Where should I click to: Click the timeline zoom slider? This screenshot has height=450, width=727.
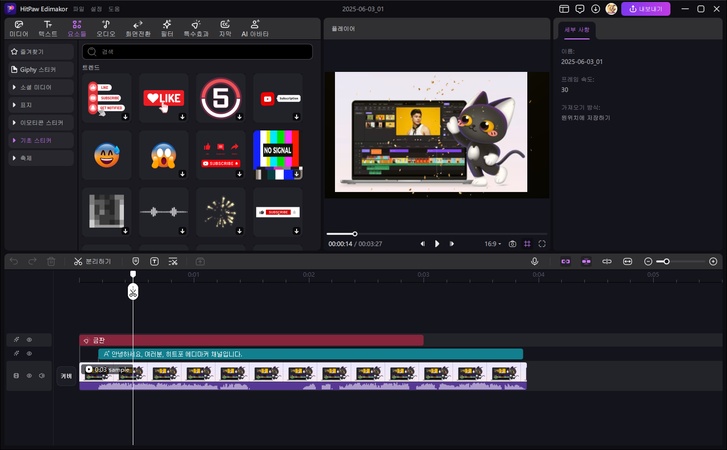click(x=682, y=261)
